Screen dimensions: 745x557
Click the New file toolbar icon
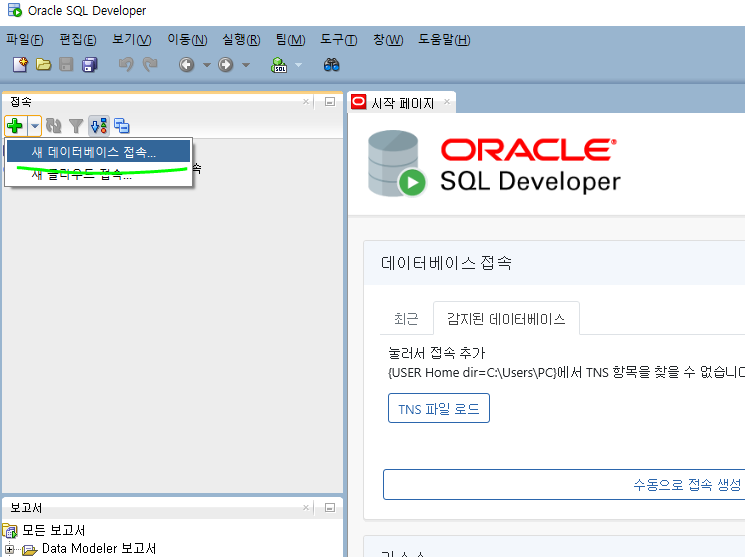coord(20,64)
